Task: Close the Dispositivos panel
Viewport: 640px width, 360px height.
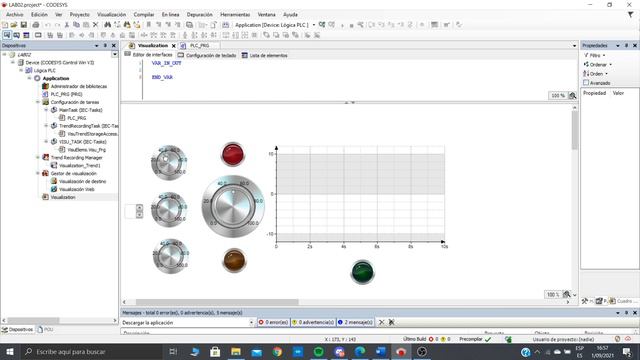Action: point(114,46)
